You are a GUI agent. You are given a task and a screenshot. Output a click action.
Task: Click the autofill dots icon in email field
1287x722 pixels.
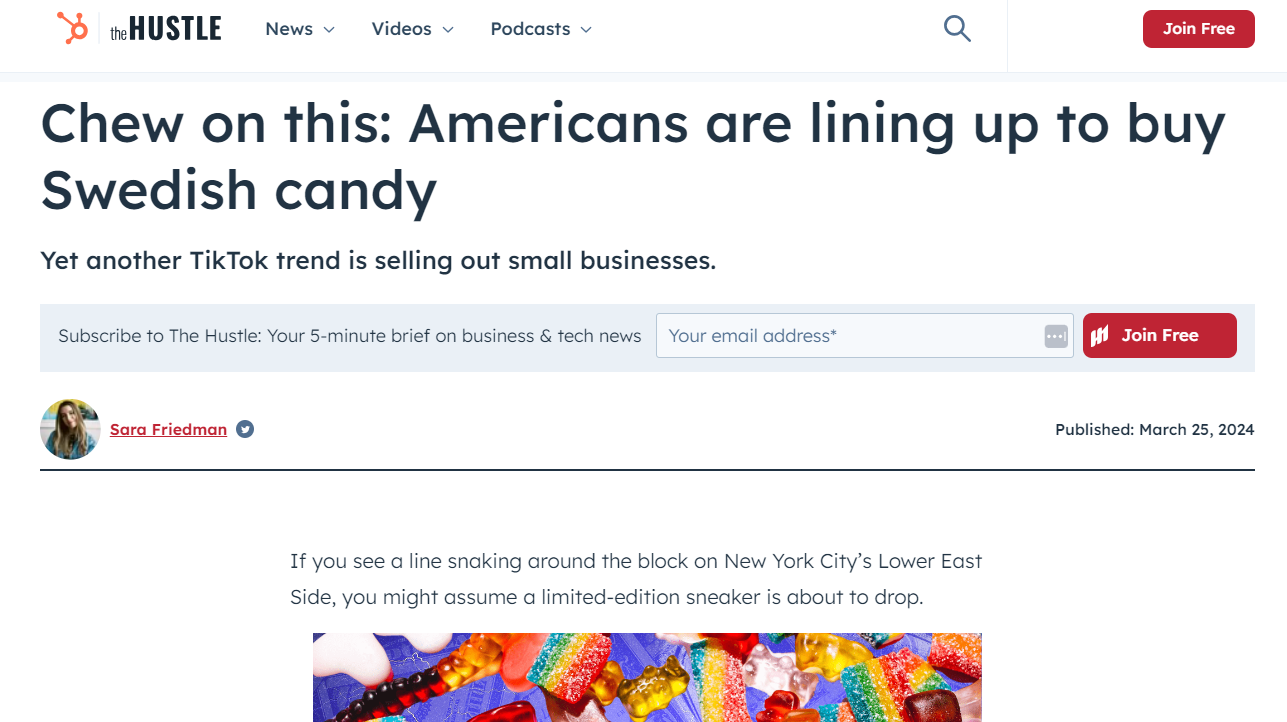point(1056,336)
